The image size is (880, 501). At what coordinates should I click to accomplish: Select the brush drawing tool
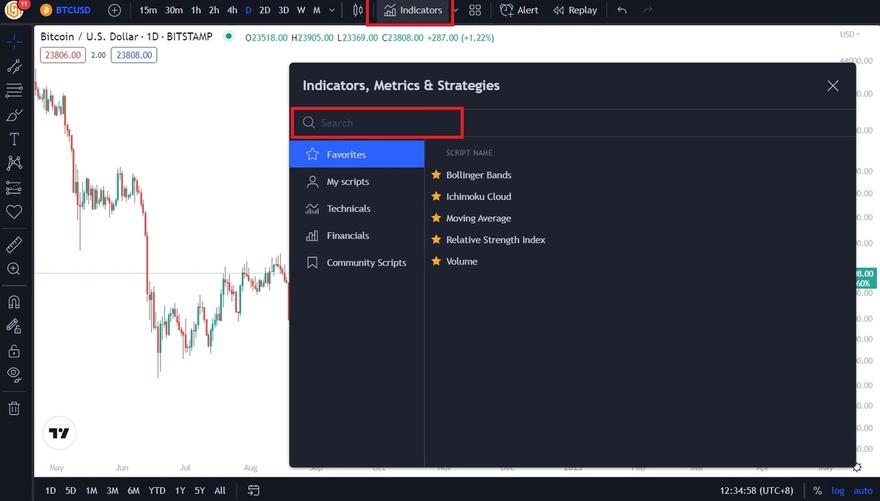(14, 115)
